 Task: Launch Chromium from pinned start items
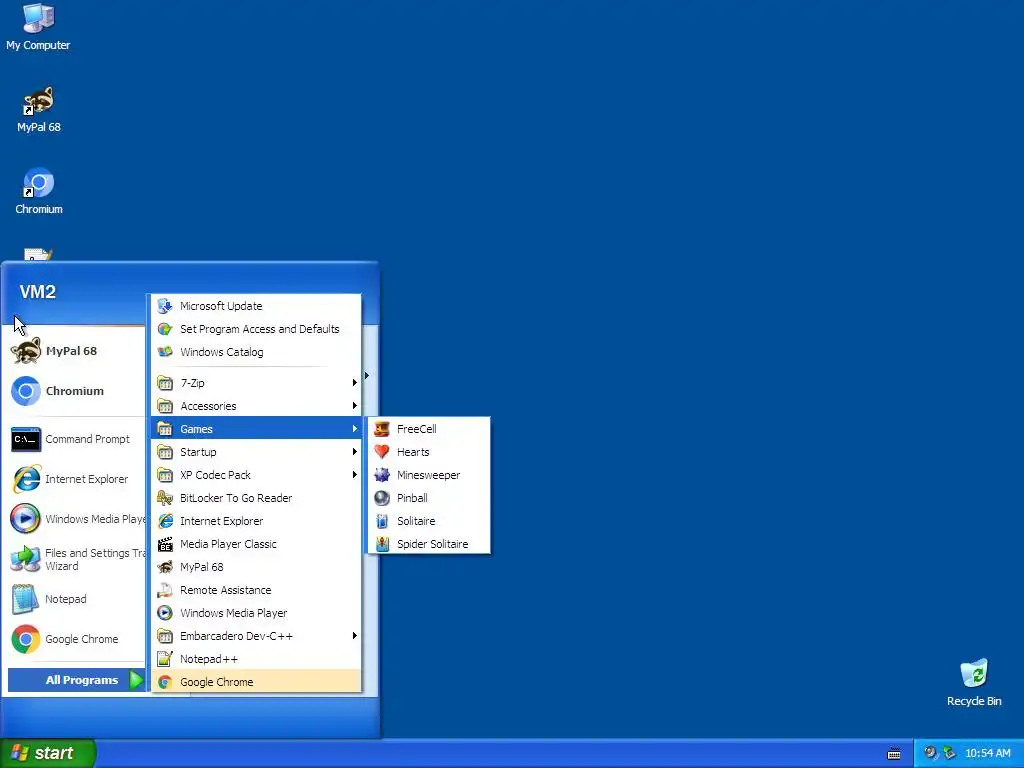point(75,391)
